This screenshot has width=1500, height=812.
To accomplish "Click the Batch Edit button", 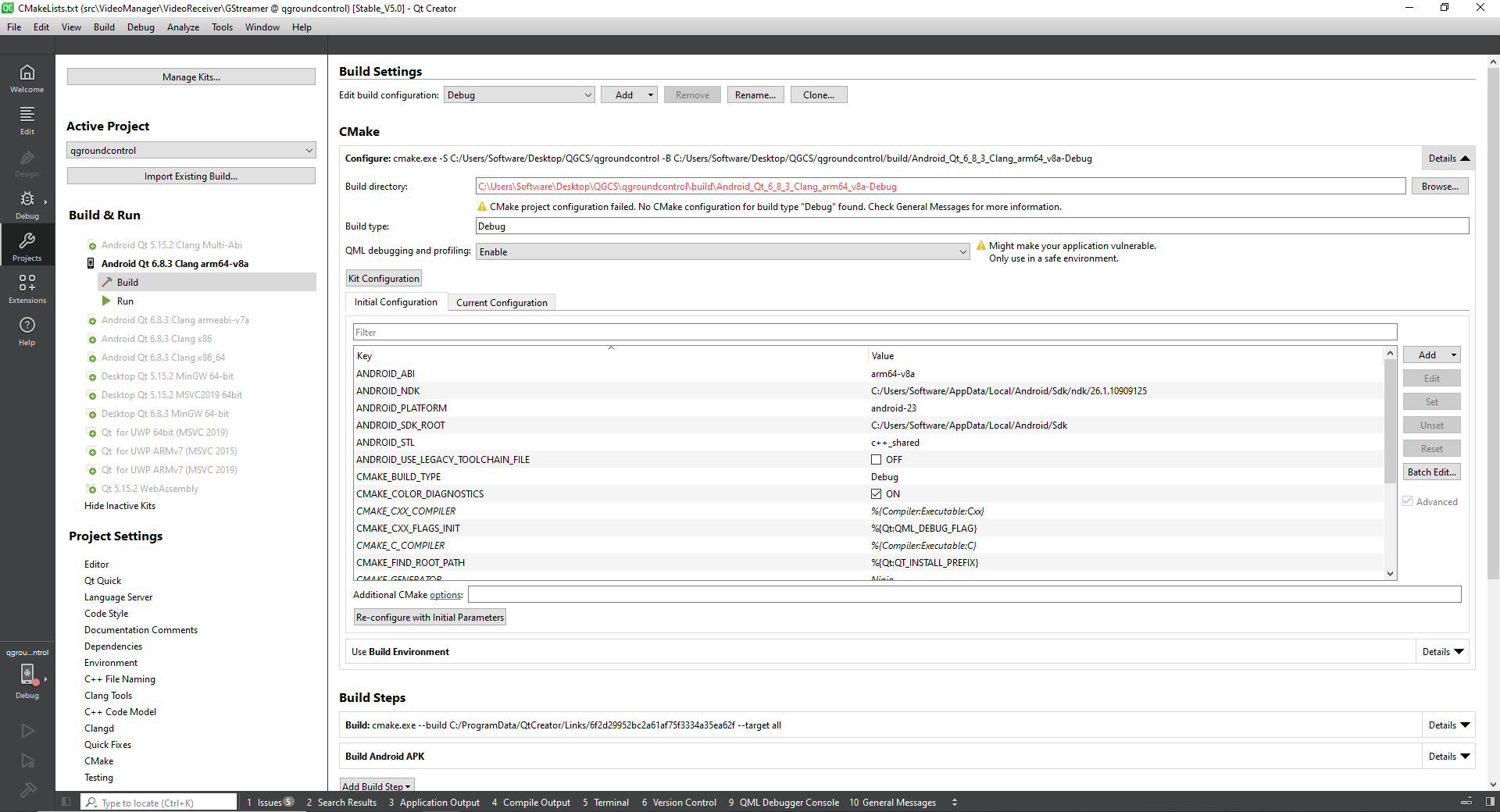I will [1430, 472].
